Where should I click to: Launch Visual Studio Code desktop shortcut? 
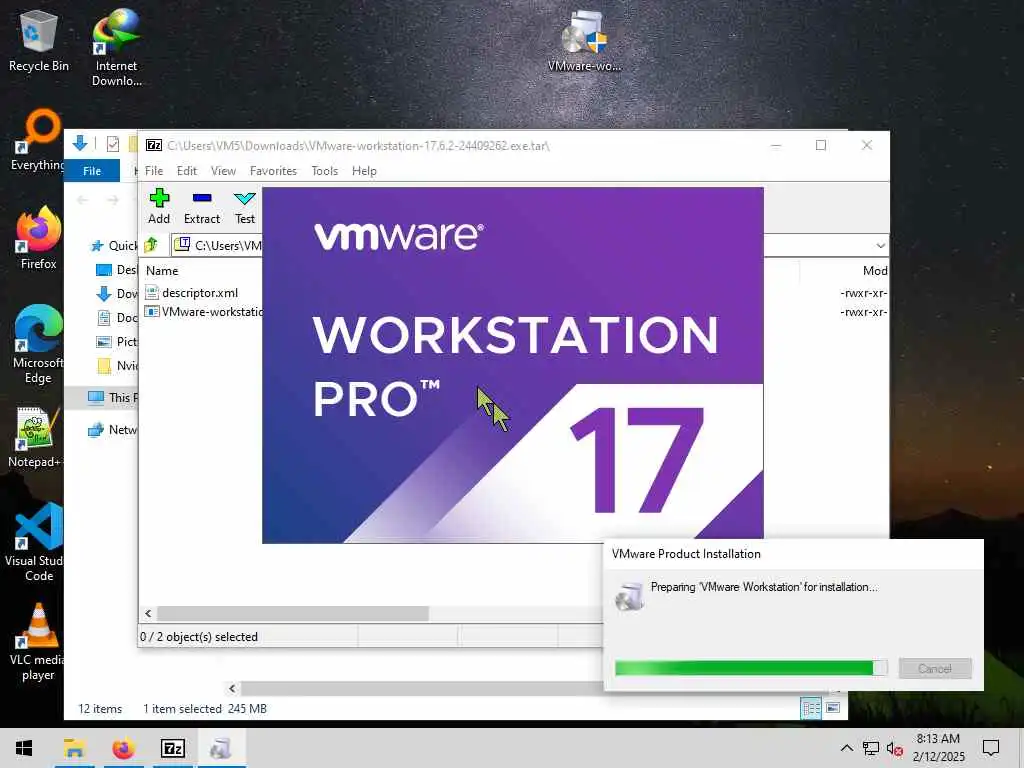(x=36, y=542)
